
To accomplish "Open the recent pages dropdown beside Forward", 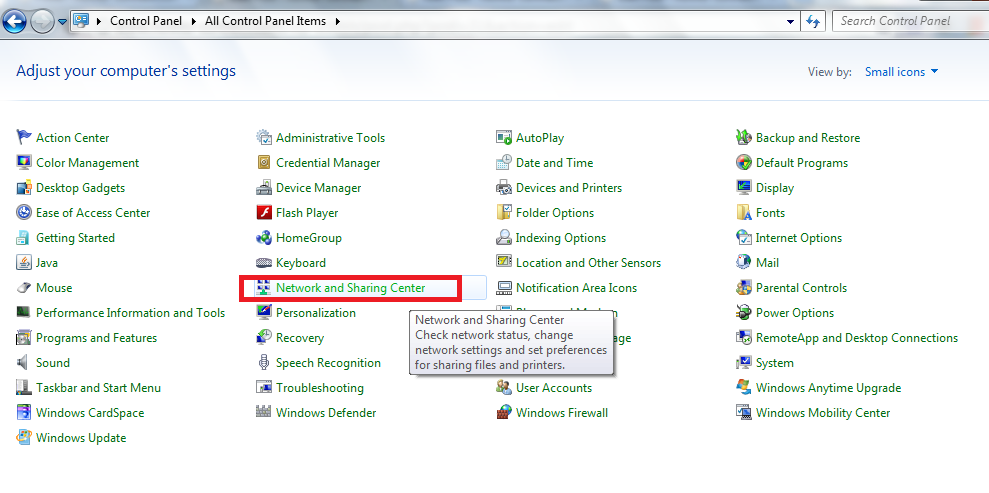I will click(x=62, y=22).
